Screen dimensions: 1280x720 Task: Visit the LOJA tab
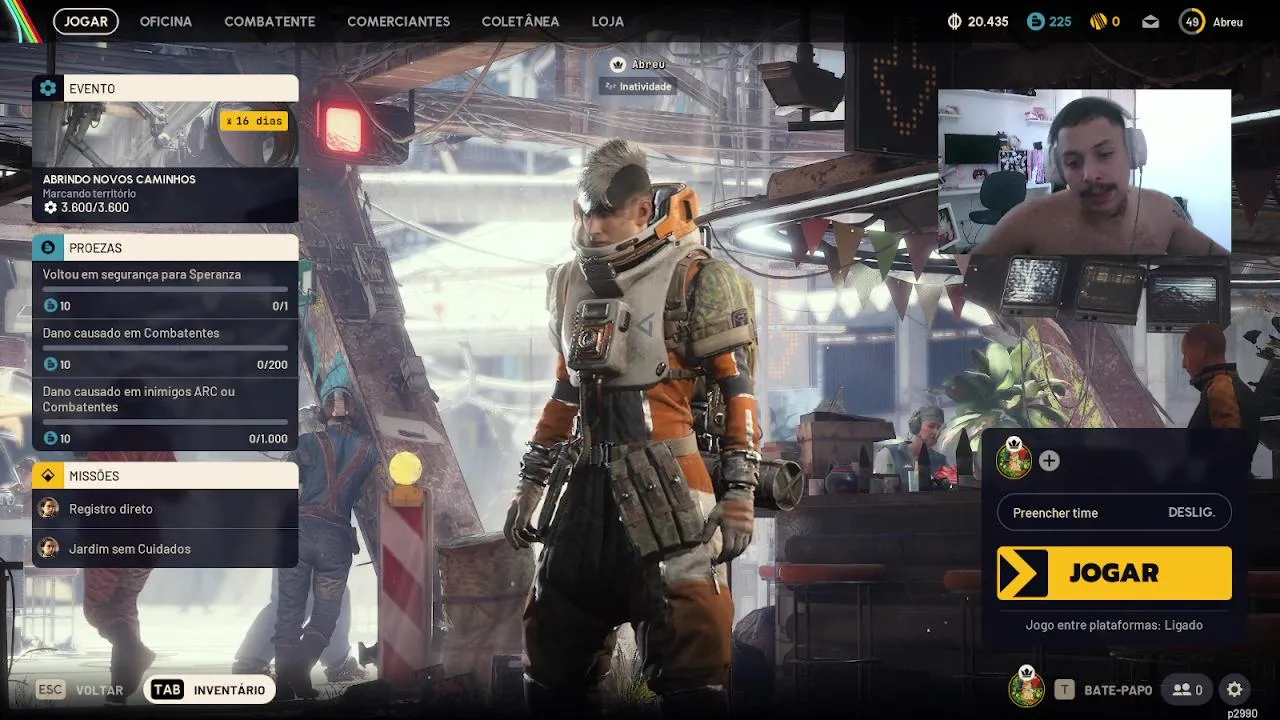pyautogui.click(x=607, y=21)
